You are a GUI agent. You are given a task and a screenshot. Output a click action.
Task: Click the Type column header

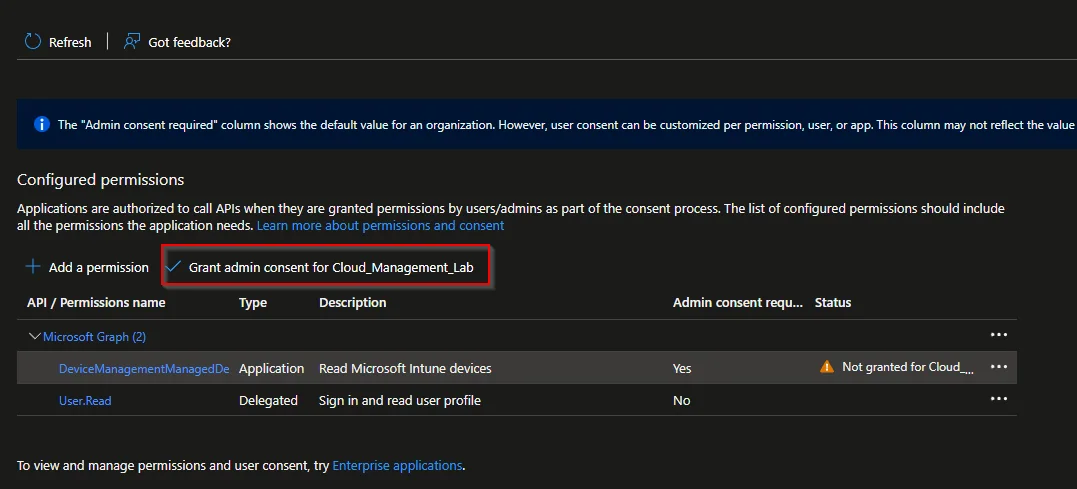coord(253,302)
